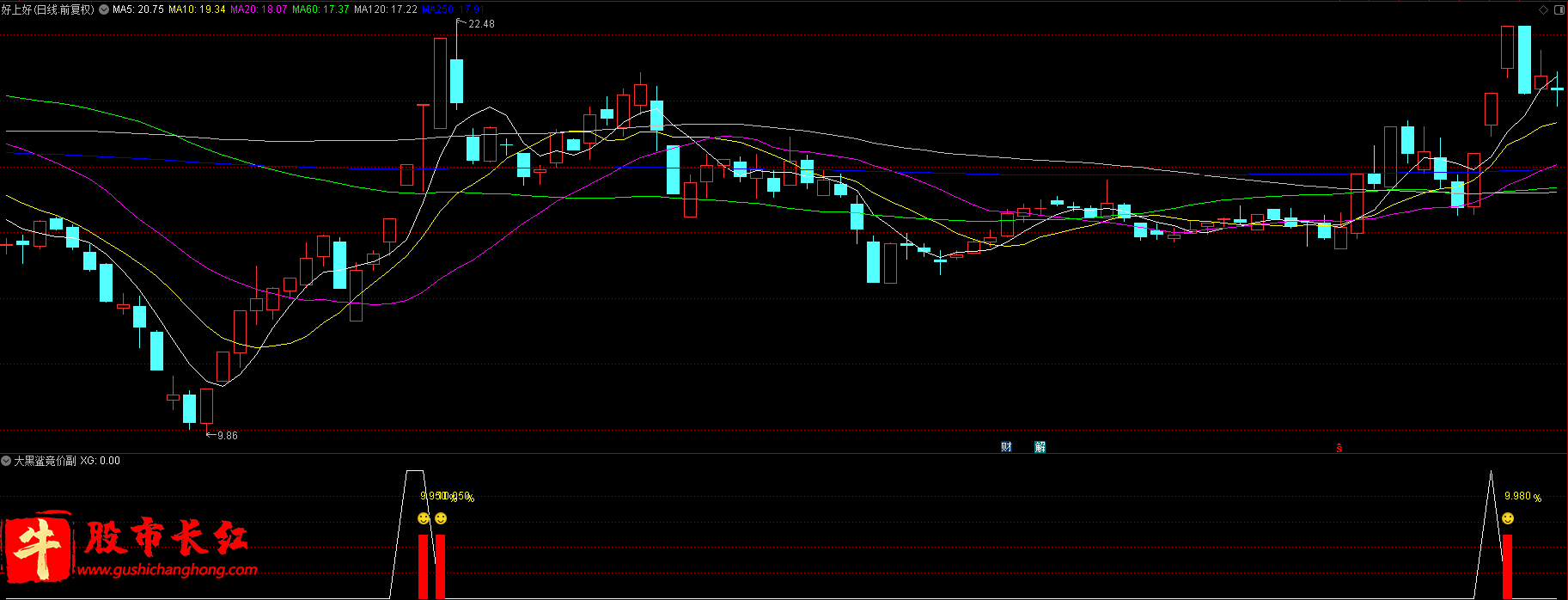
Task: Click the 9.86 low price label
Action: [228, 436]
